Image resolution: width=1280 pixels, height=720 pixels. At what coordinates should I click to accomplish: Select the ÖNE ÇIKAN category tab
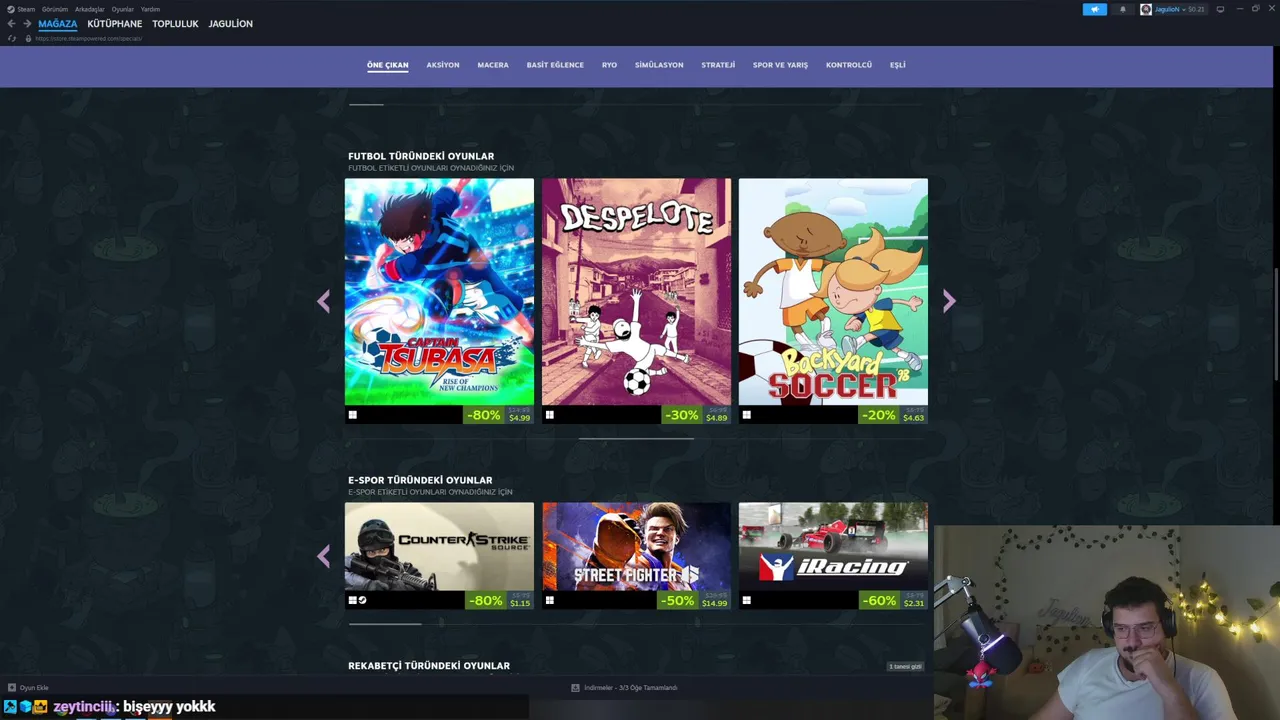[388, 65]
